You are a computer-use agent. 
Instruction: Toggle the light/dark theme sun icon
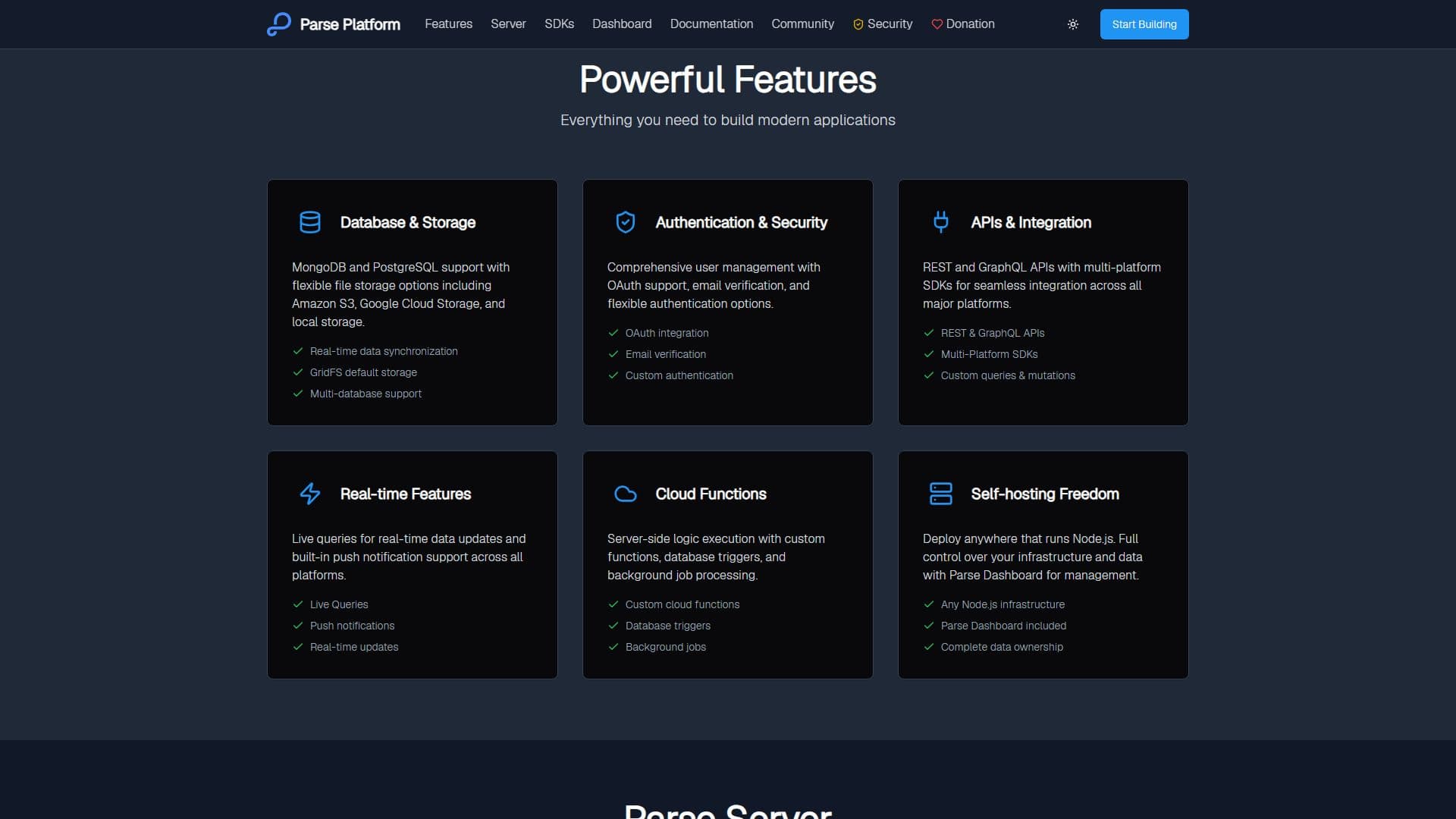coord(1073,24)
